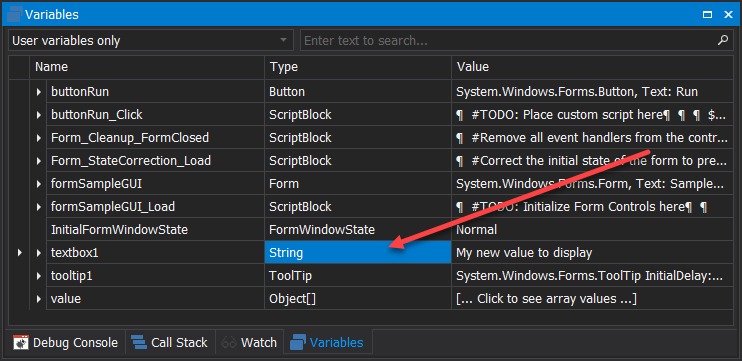
Task: Click '[... Click to see array values ...]'
Action: tap(592, 299)
